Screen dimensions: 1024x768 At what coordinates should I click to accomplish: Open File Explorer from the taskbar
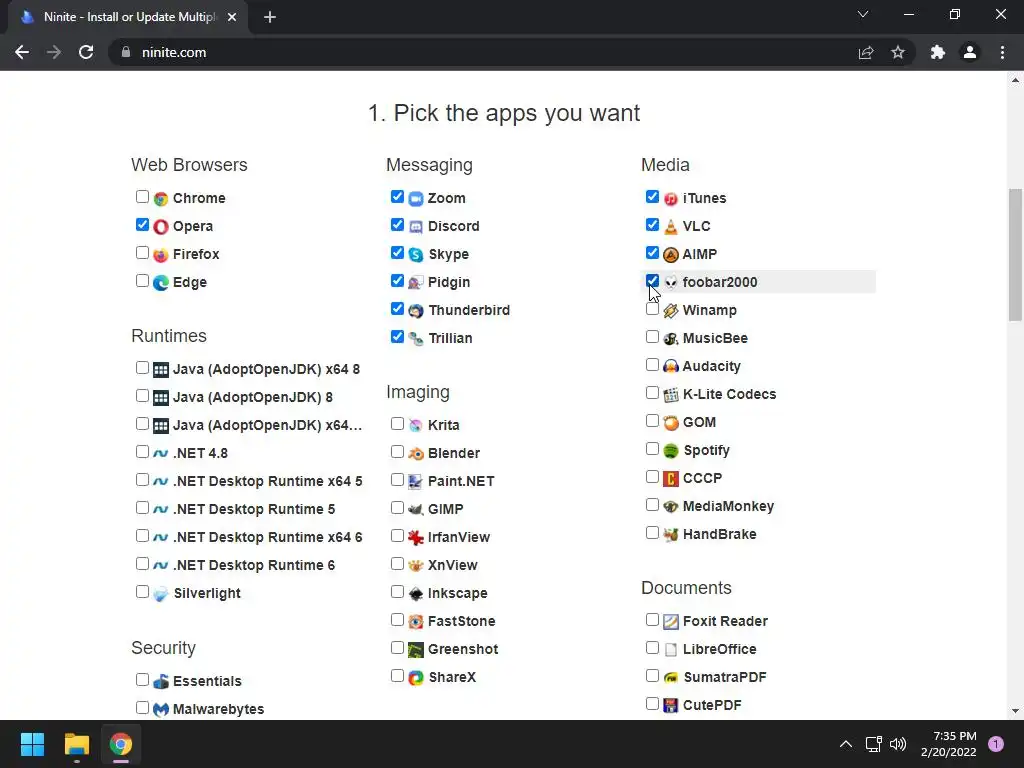76,744
